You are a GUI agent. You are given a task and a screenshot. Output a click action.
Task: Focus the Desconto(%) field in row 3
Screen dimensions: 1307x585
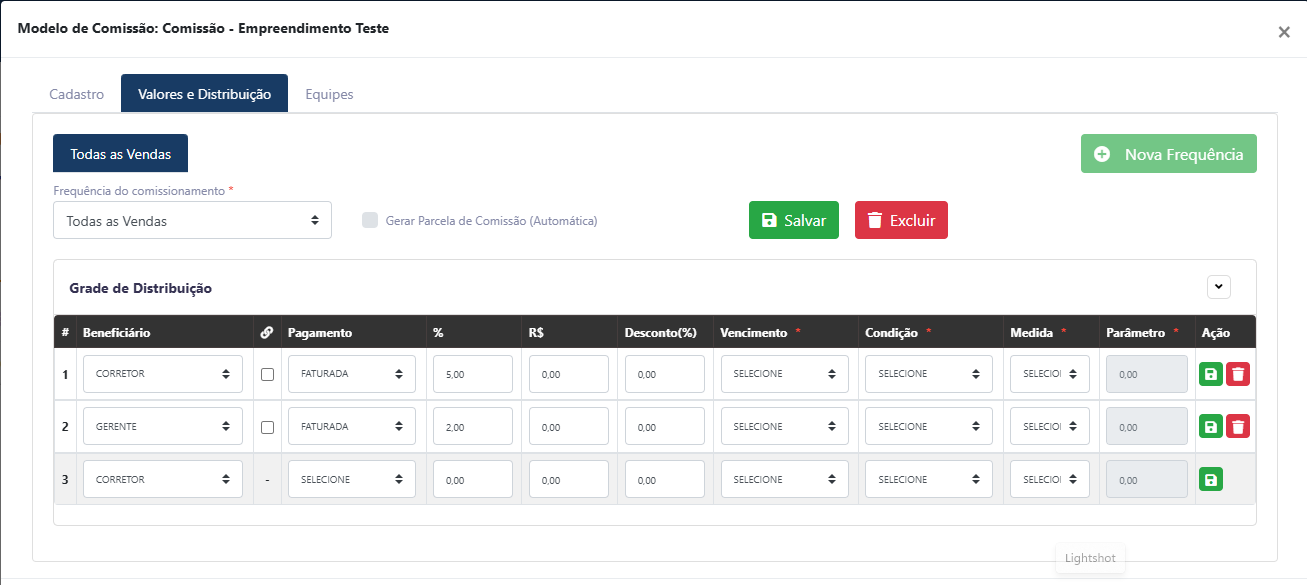tap(665, 479)
